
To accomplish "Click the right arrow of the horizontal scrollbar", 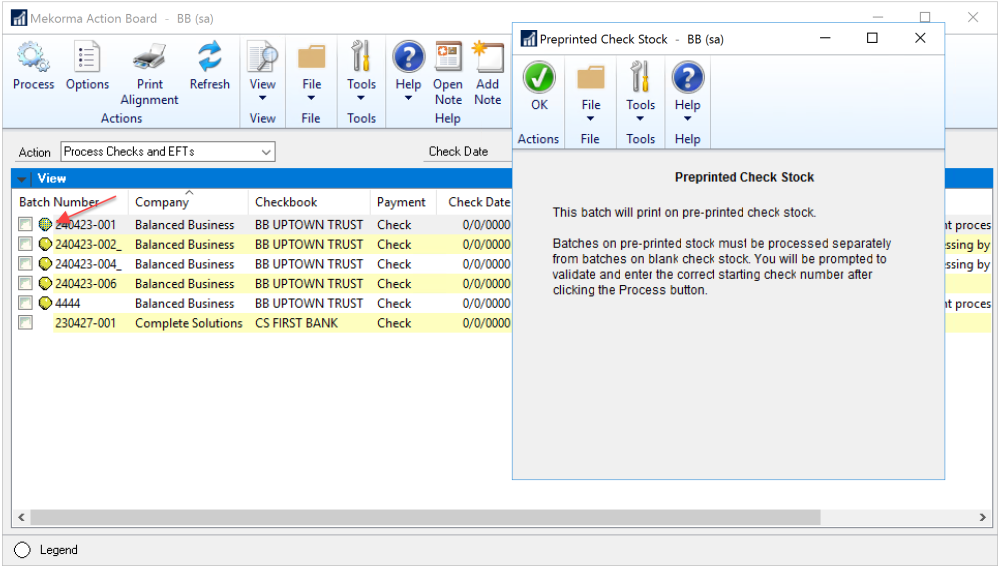I will pos(983,517).
